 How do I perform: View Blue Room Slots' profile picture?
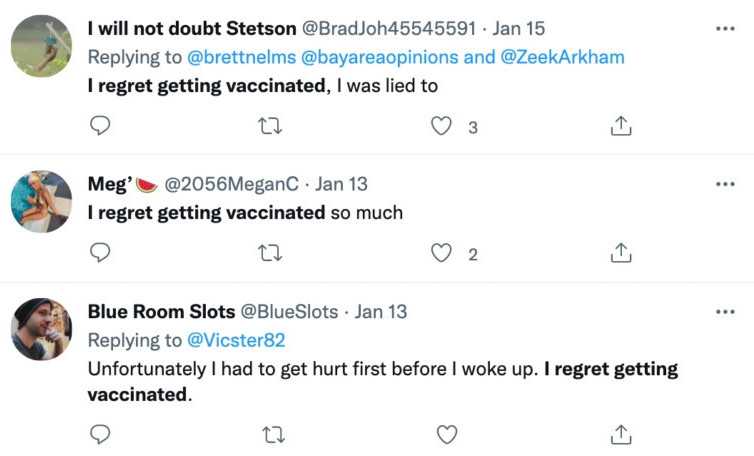click(41, 328)
